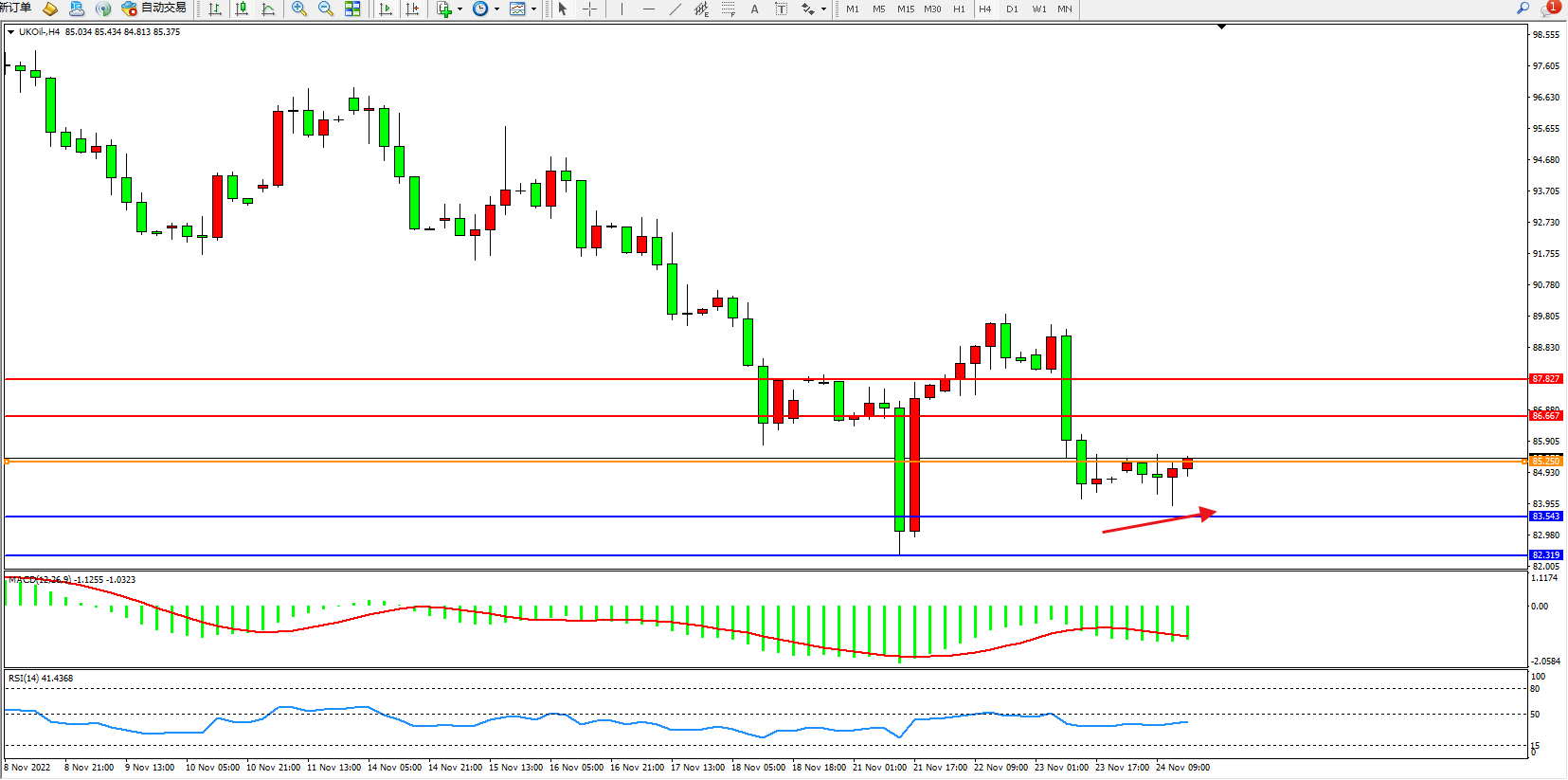Toggle bar chart mode

[215, 9]
